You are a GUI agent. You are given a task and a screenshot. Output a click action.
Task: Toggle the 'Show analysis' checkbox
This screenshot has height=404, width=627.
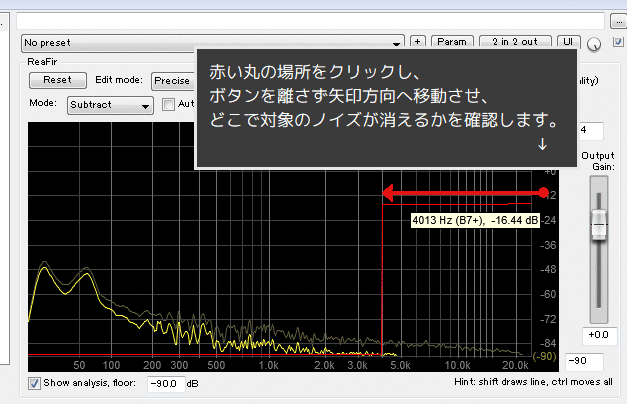coord(35,383)
